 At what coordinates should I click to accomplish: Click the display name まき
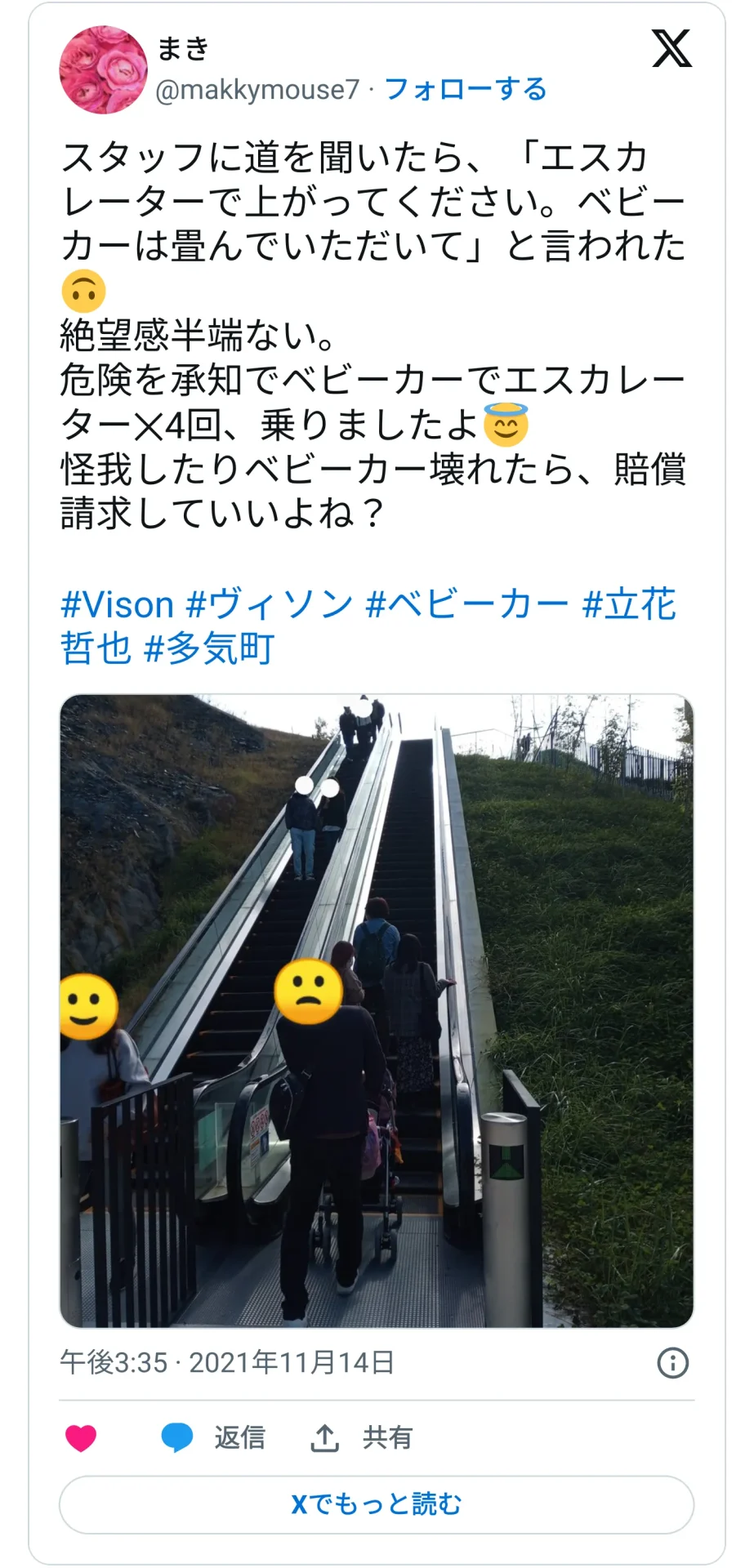tap(183, 49)
